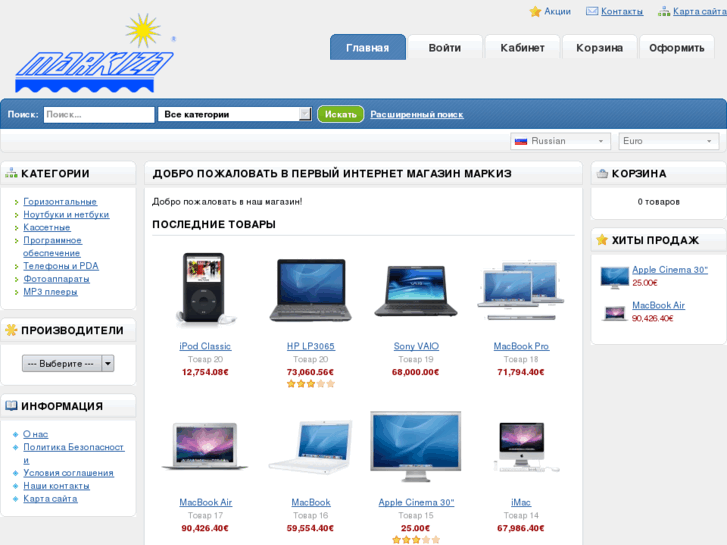Click the Категории header tree icon
Viewport: 727px width, 545px height.
[11, 173]
